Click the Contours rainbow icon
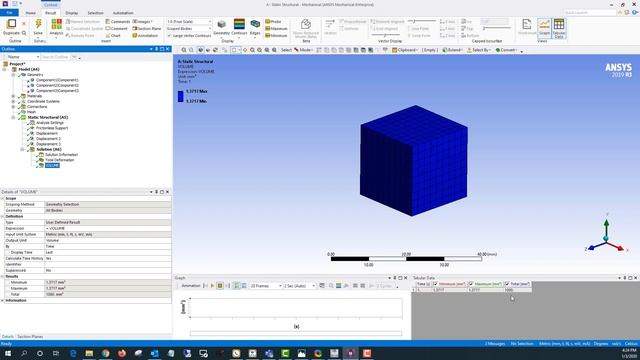 point(239,24)
